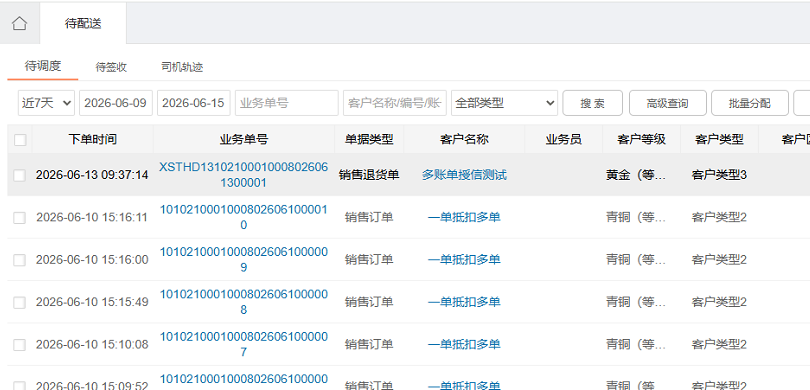Select the 客户类型3 cell
The width and height of the screenshot is (810, 390).
coord(719,175)
